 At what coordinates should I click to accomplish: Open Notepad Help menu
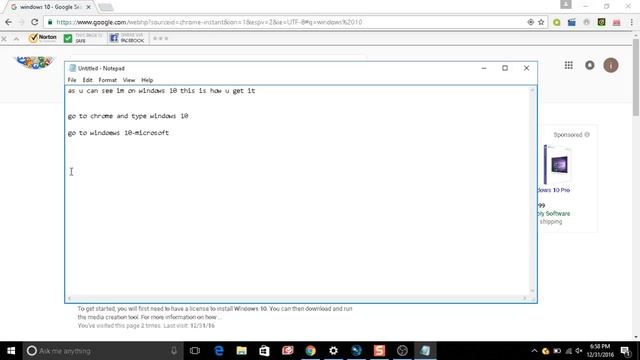coord(147,80)
